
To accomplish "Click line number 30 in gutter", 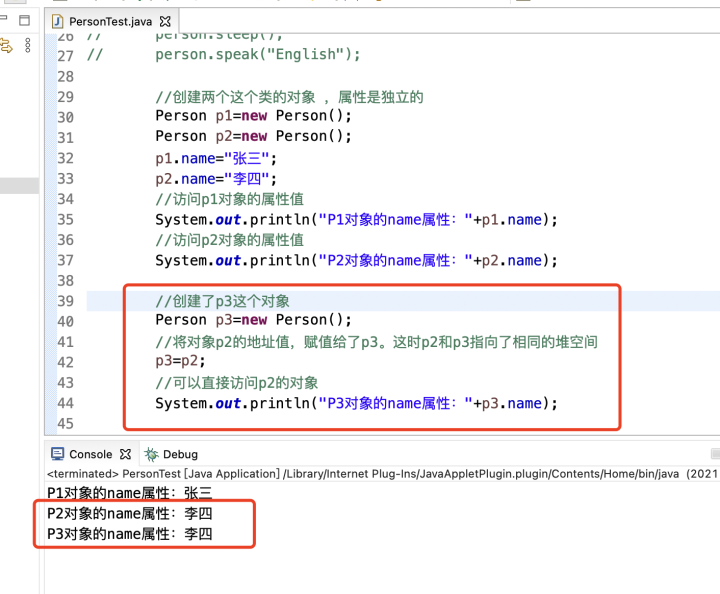I will (x=65, y=118).
